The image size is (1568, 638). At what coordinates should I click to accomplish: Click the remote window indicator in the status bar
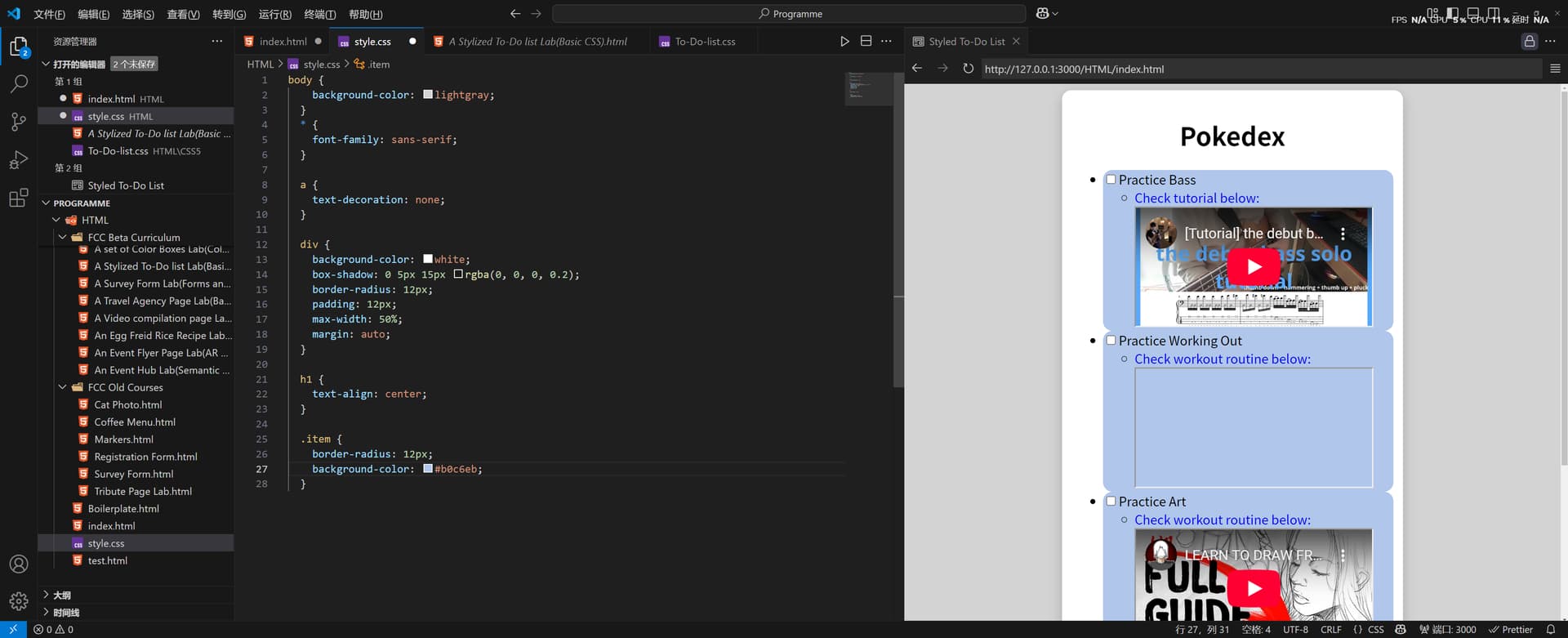coord(13,630)
